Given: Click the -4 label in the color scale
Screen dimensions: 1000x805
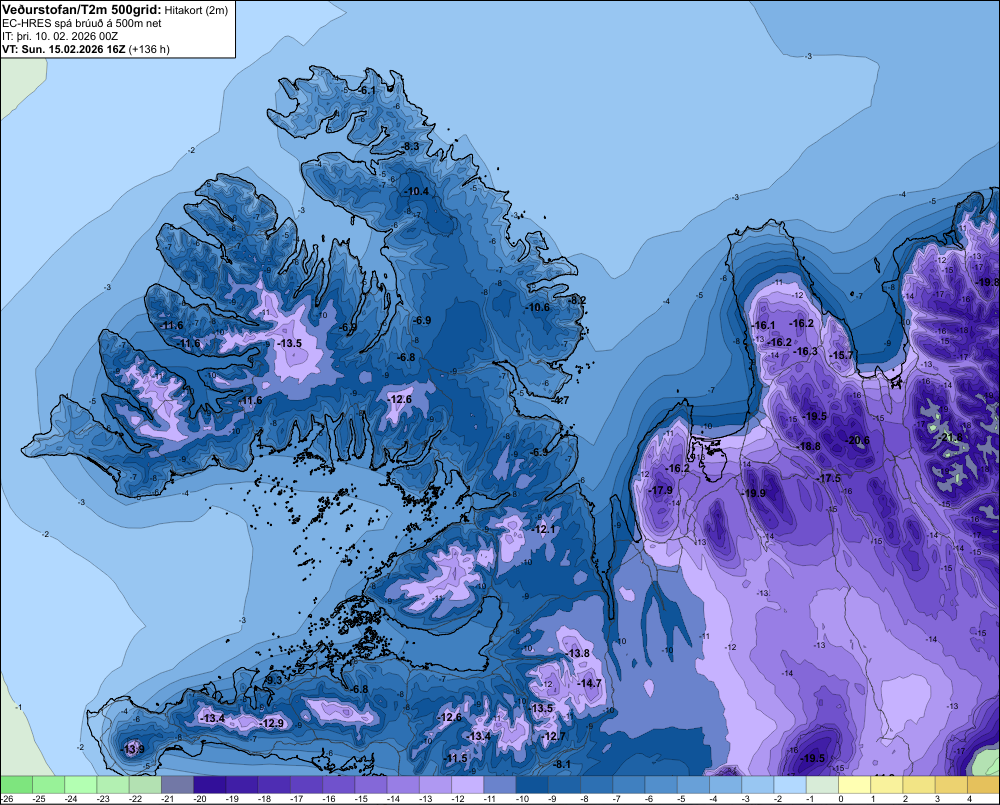Looking at the screenshot, I should point(714,799).
